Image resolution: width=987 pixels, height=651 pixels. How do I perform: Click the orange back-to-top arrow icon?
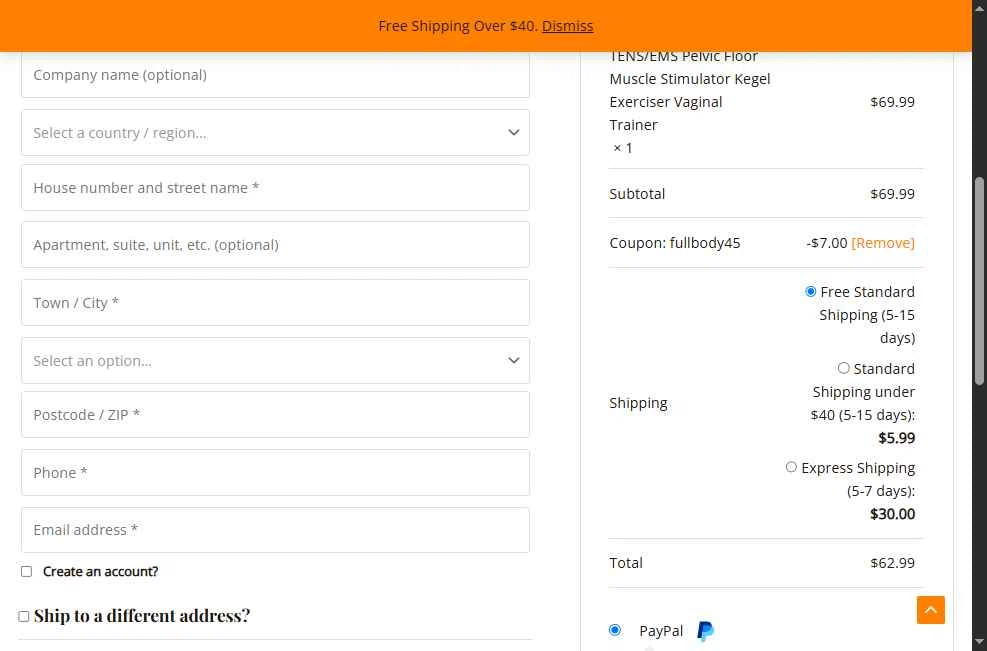[x=930, y=609]
